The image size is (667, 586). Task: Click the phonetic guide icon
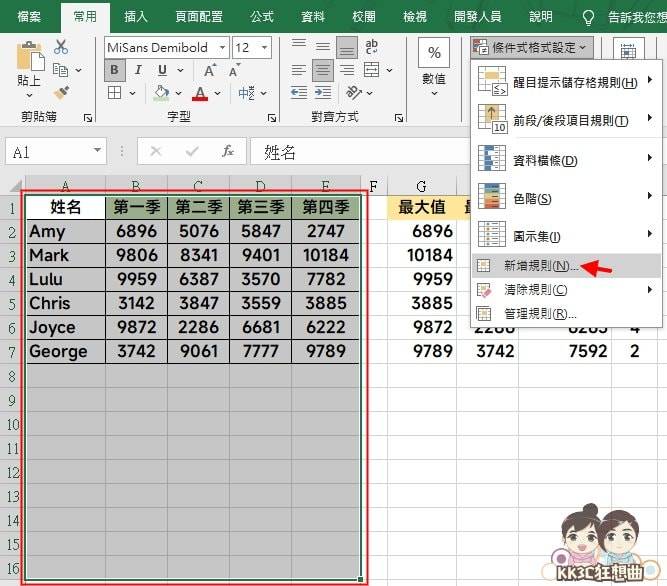point(246,93)
